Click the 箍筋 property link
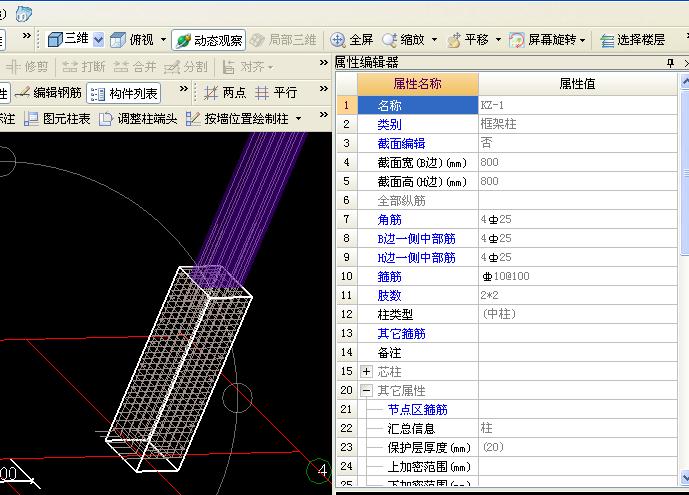The height and width of the screenshot is (495, 689). pos(389,277)
